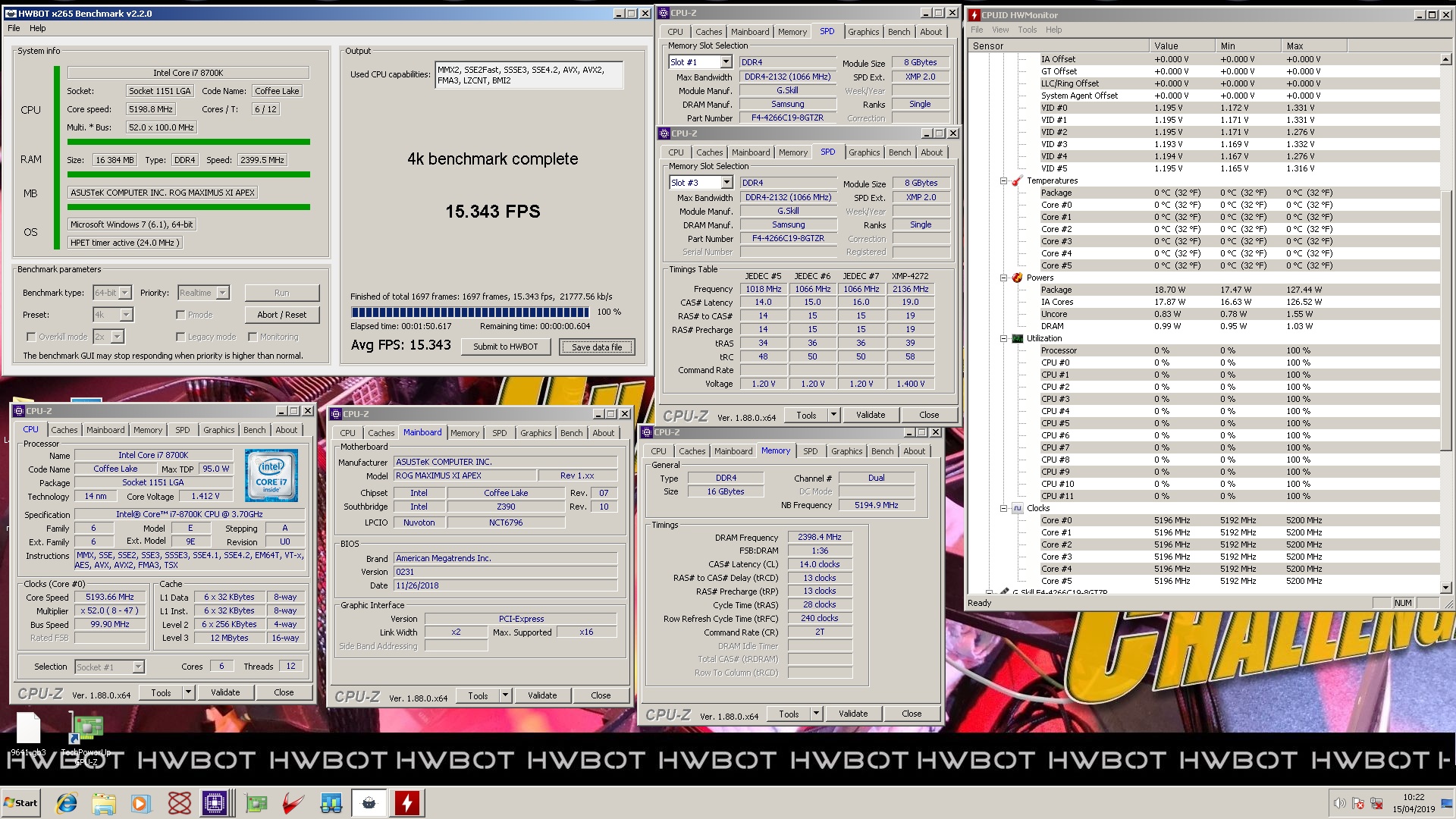The height and width of the screenshot is (819, 1456).
Task: Switch to HWMonitor red lightning taskbar icon
Action: pos(407,803)
